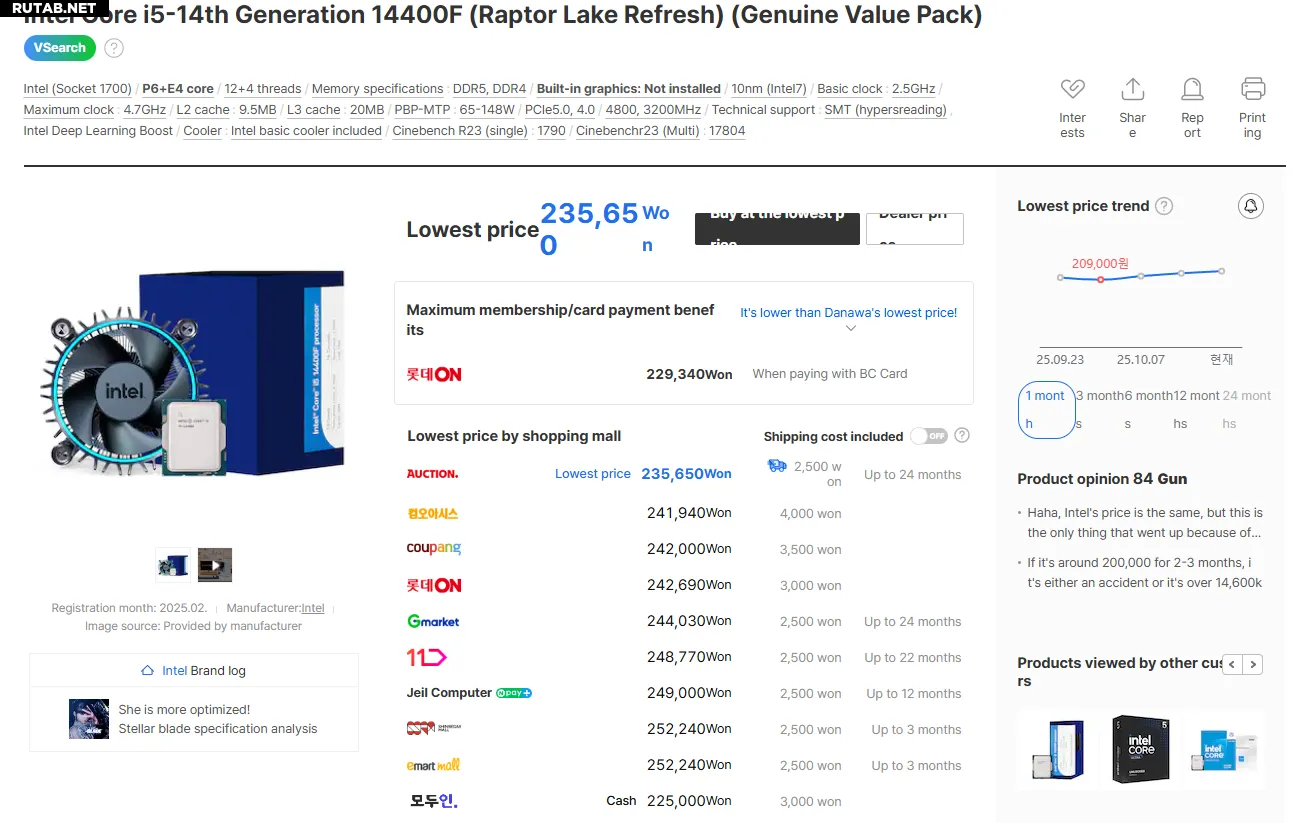The image size is (1295, 823).
Task: Click the Report bell icon
Action: click(1192, 90)
